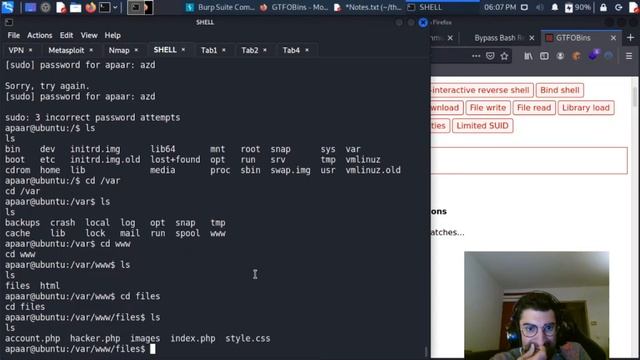Close the Metasploit terminal tab

(91, 50)
